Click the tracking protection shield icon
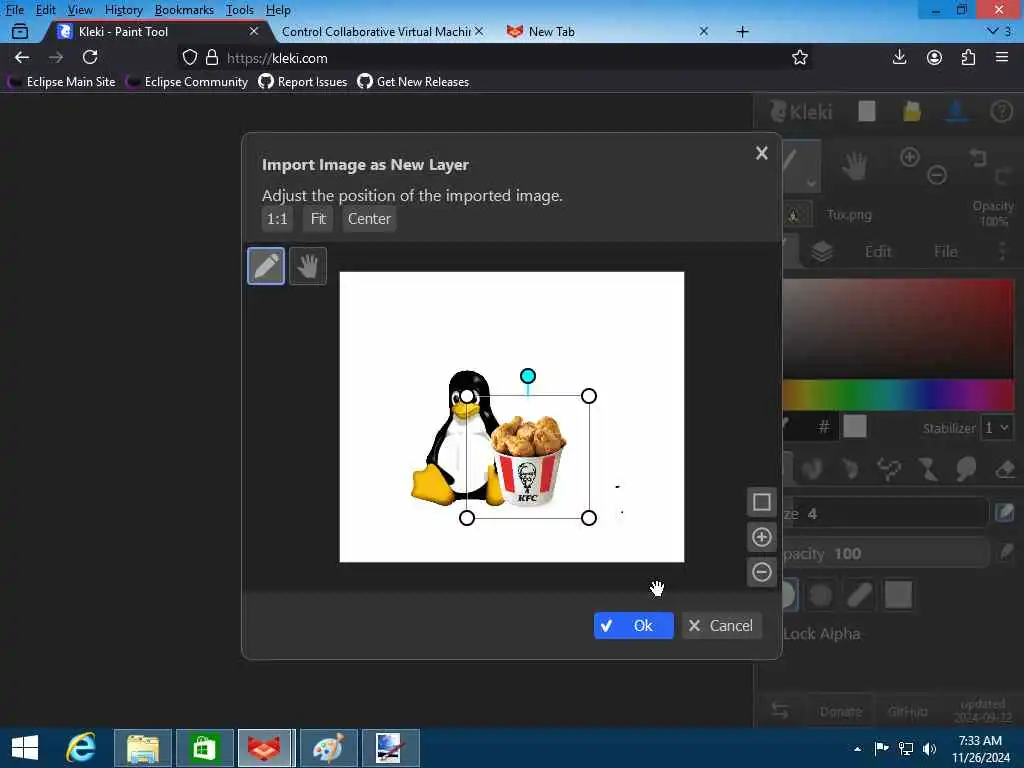1024x768 pixels. coord(189,57)
